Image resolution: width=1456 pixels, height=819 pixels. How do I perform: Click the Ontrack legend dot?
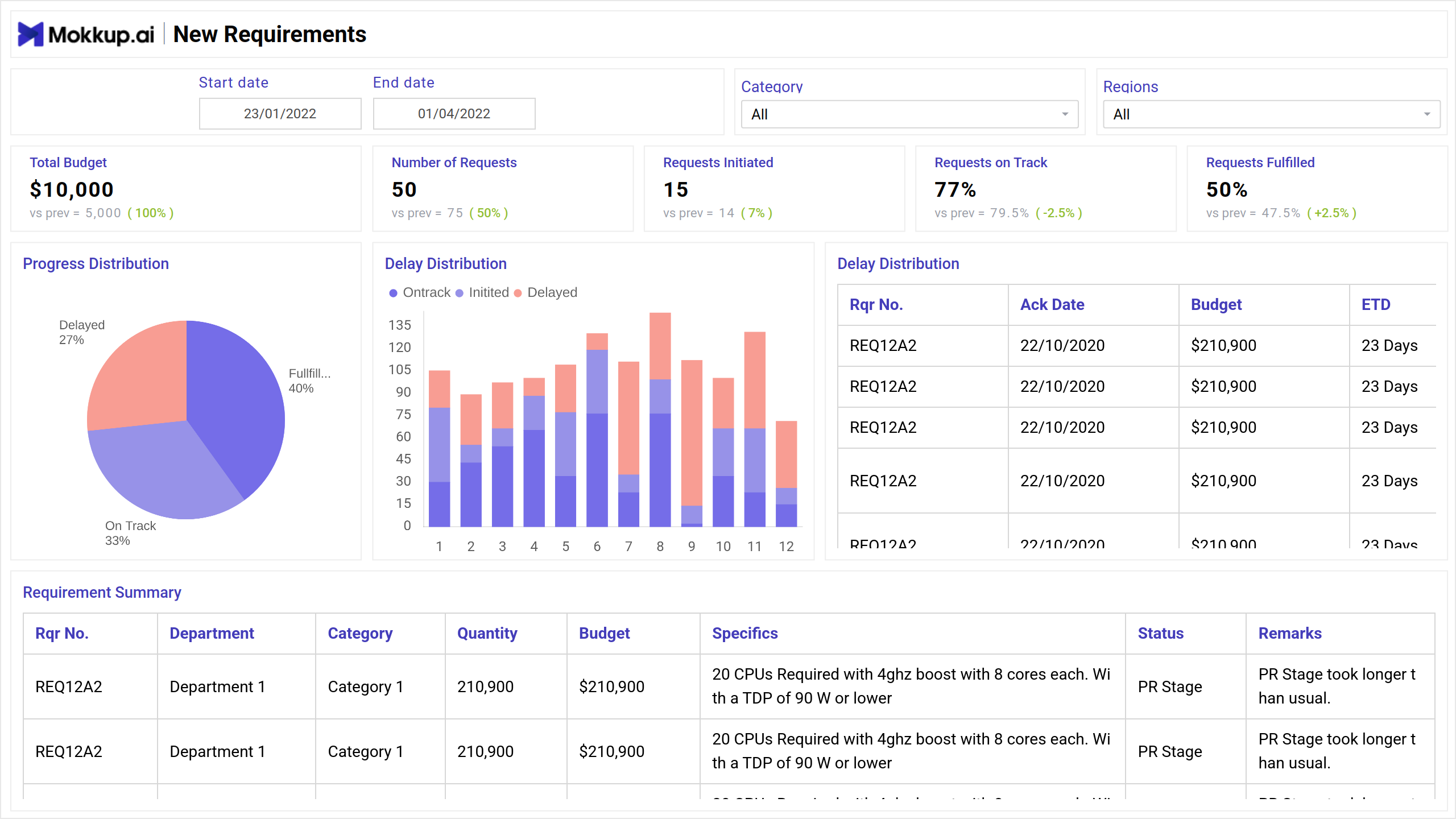click(393, 293)
